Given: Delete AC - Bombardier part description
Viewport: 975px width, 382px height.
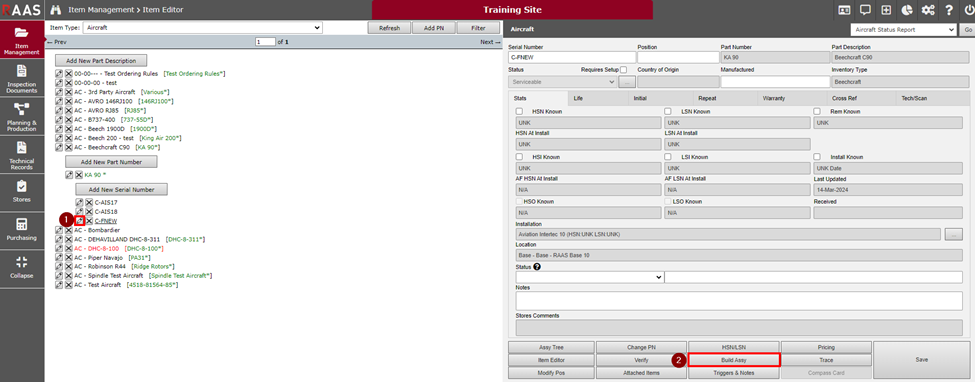Looking at the screenshot, I should click(x=69, y=230).
